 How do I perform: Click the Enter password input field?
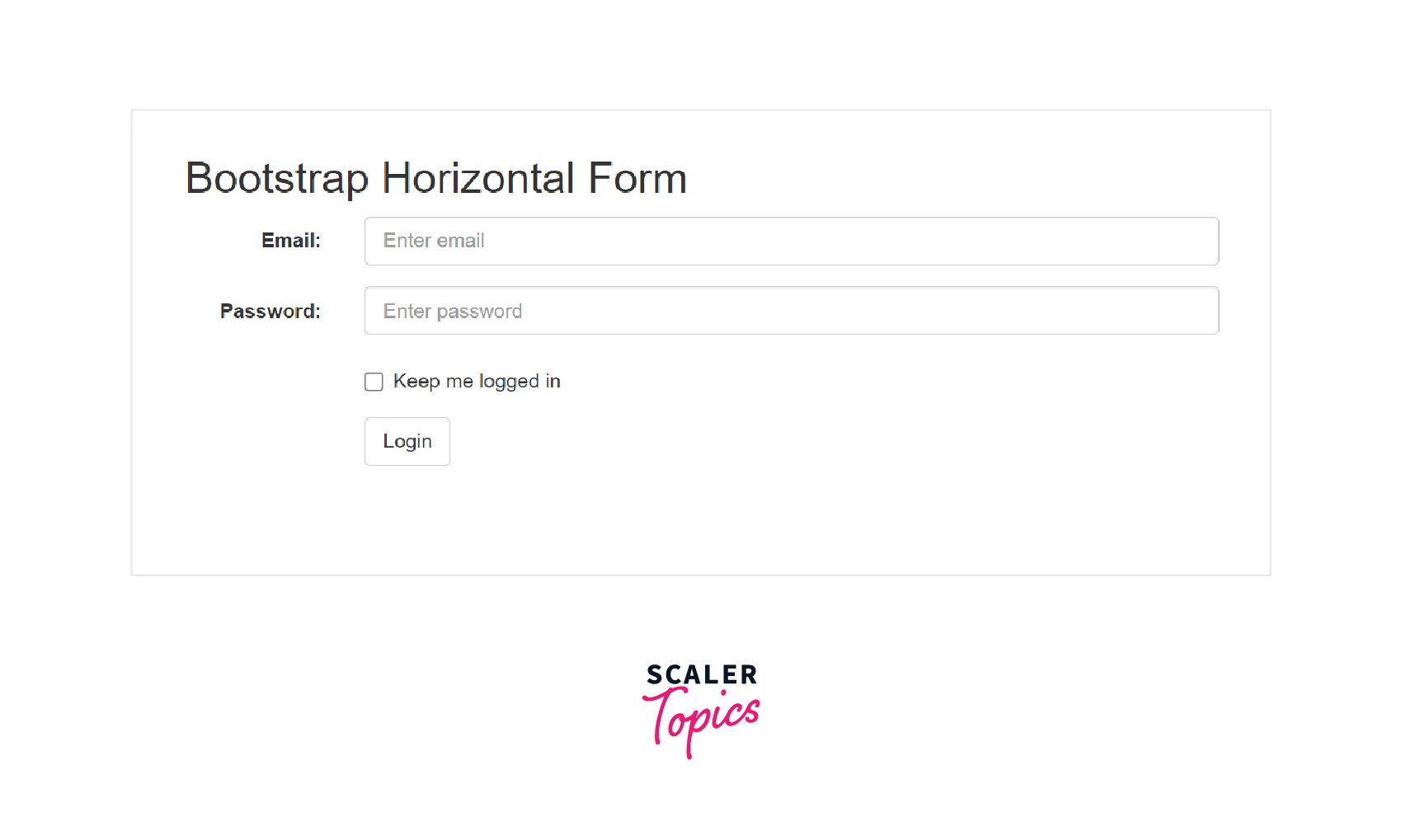click(790, 311)
